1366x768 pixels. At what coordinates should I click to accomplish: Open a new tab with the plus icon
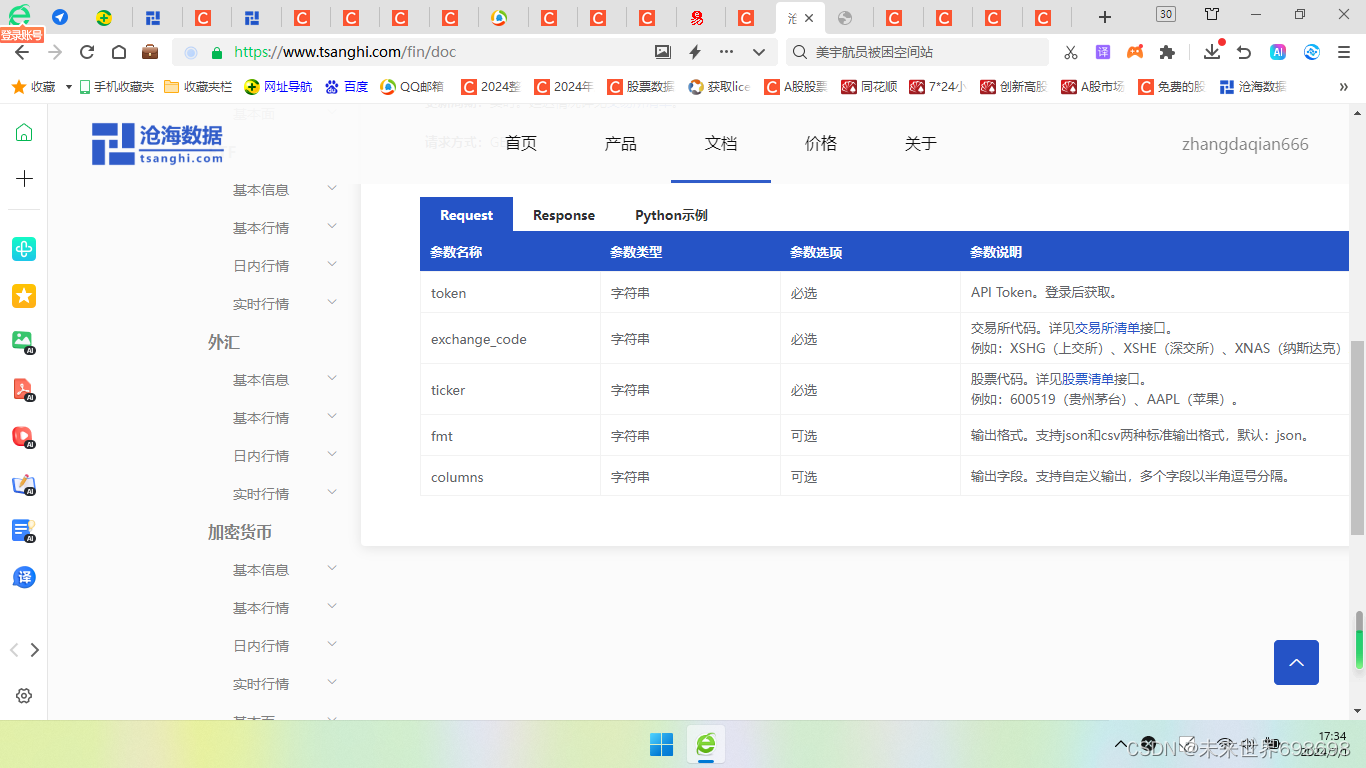click(x=1105, y=17)
